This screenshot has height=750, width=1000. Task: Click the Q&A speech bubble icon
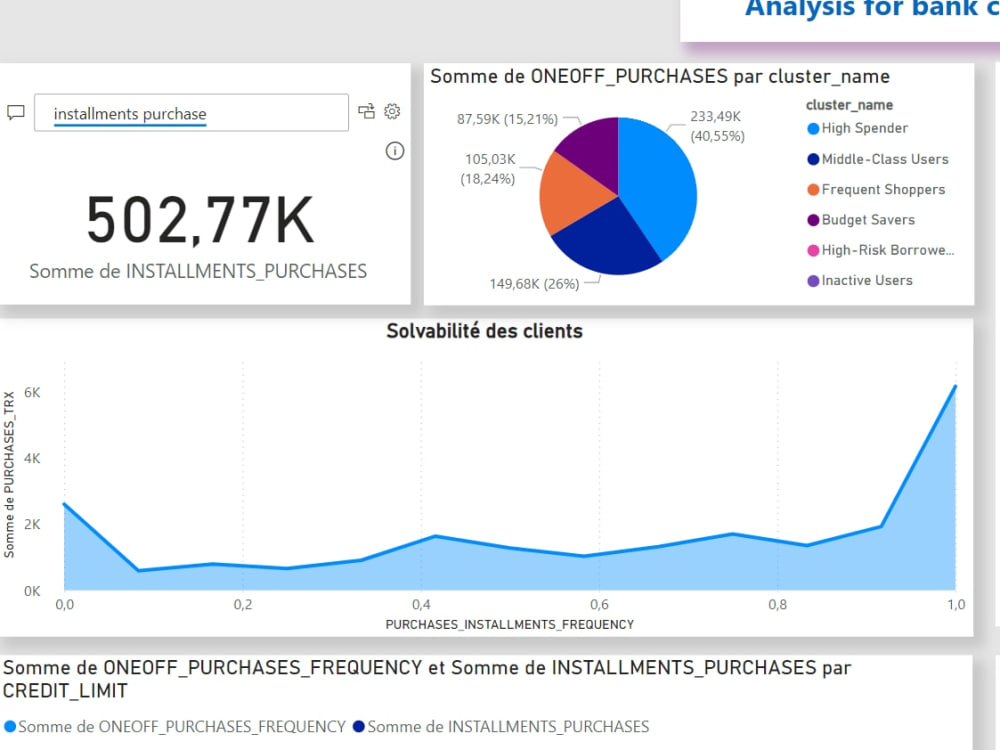15,112
